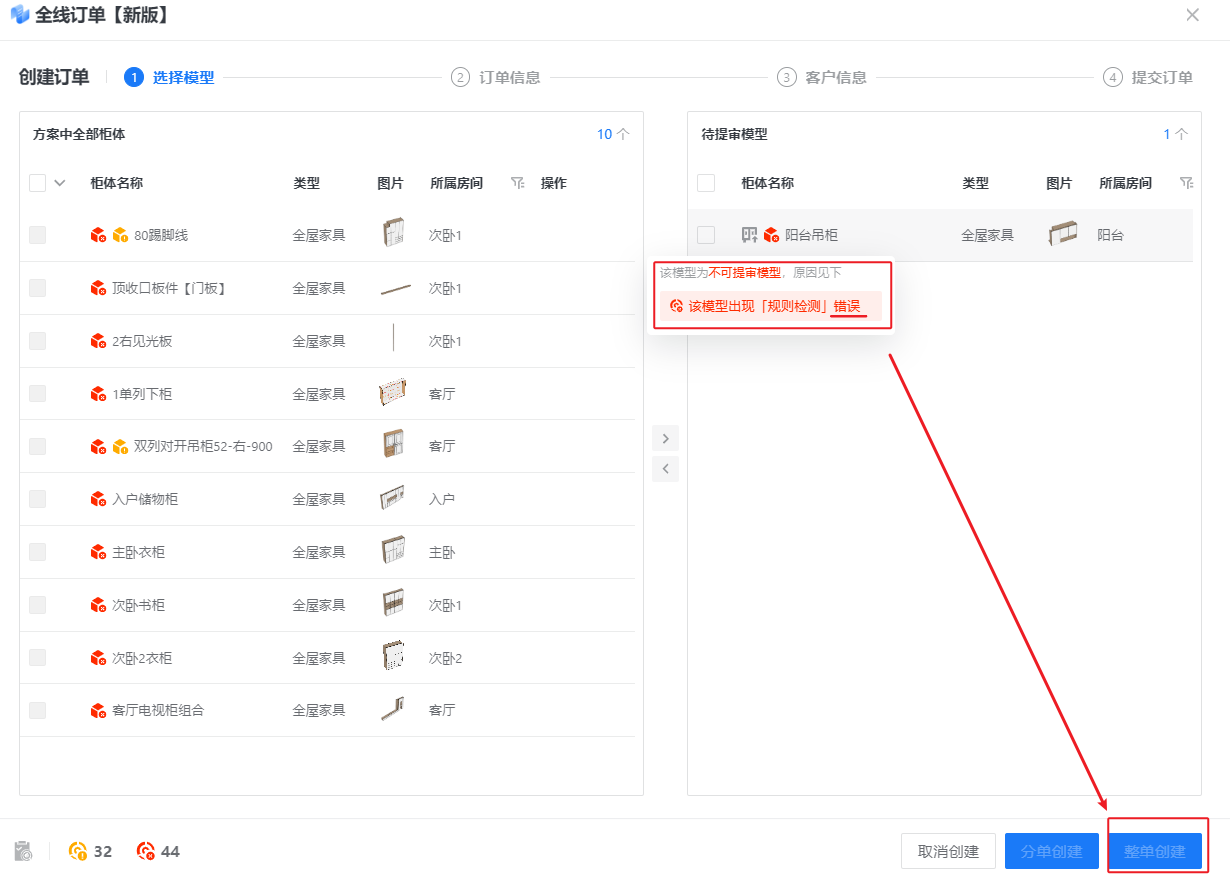This screenshot has width=1230, height=876.
Task: Click the red error count icon (44)
Action: pyautogui.click(x=146, y=851)
